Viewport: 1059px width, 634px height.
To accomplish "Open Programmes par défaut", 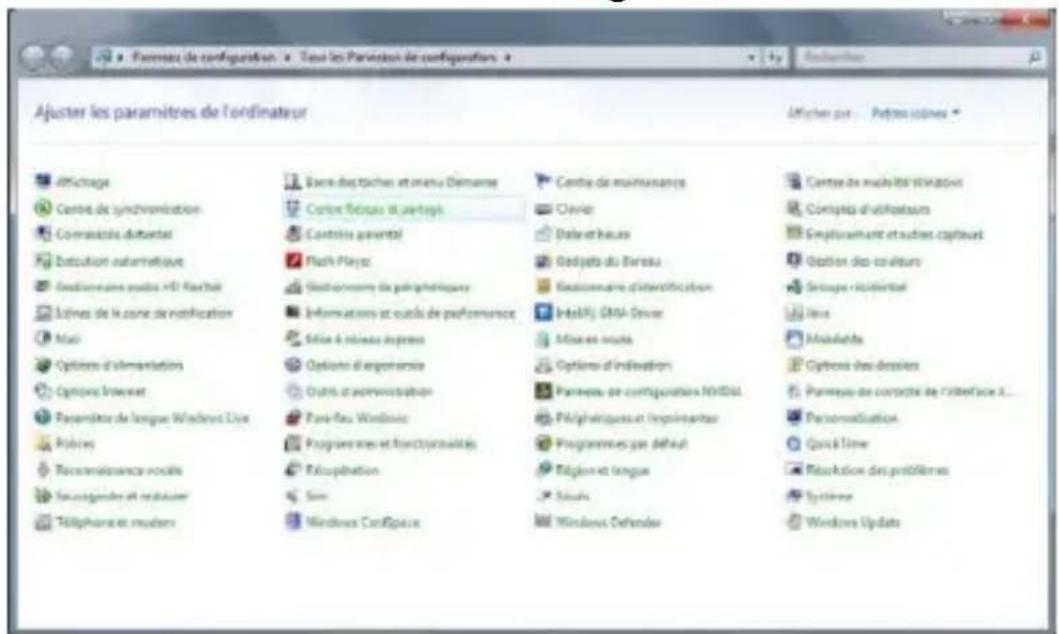I will [621, 444].
